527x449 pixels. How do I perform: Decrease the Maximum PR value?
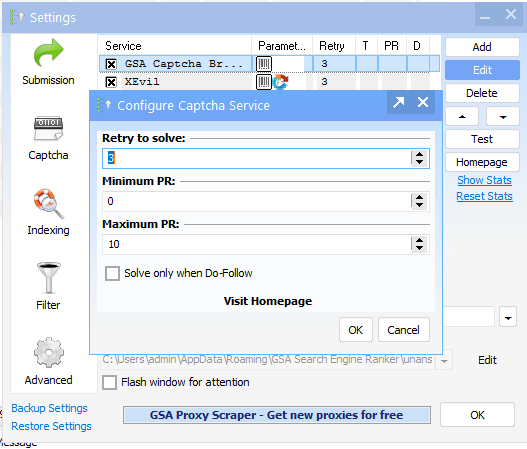[x=419, y=248]
